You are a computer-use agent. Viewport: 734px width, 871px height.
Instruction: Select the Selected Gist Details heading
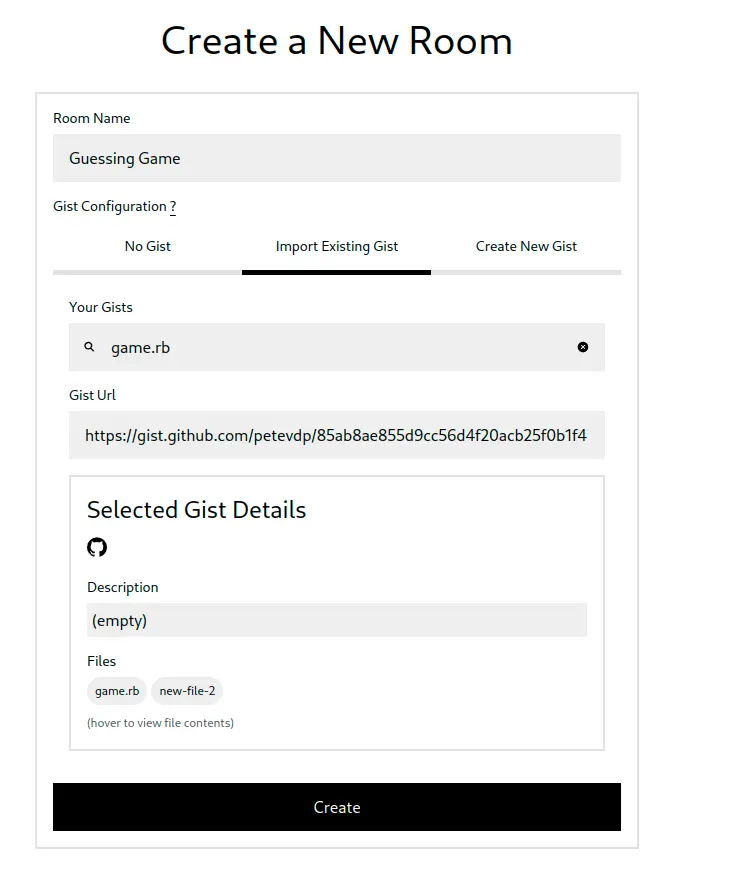196,510
